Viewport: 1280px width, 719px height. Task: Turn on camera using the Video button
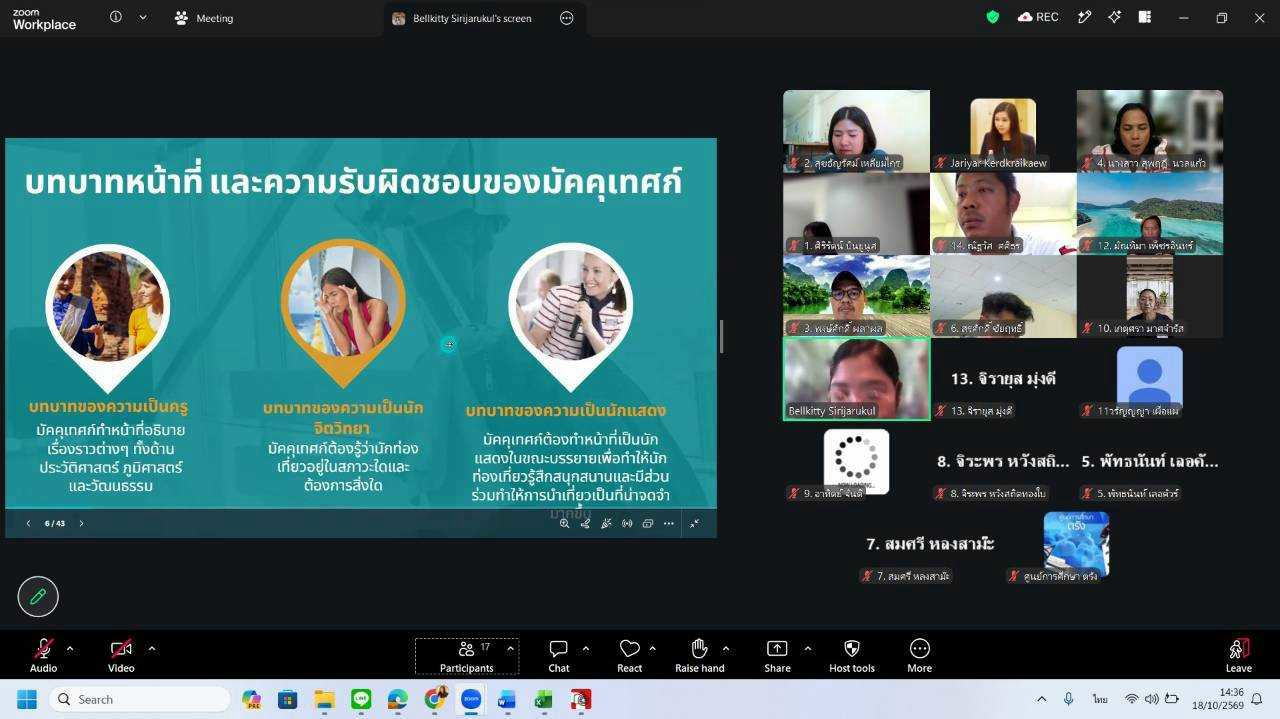click(121, 655)
